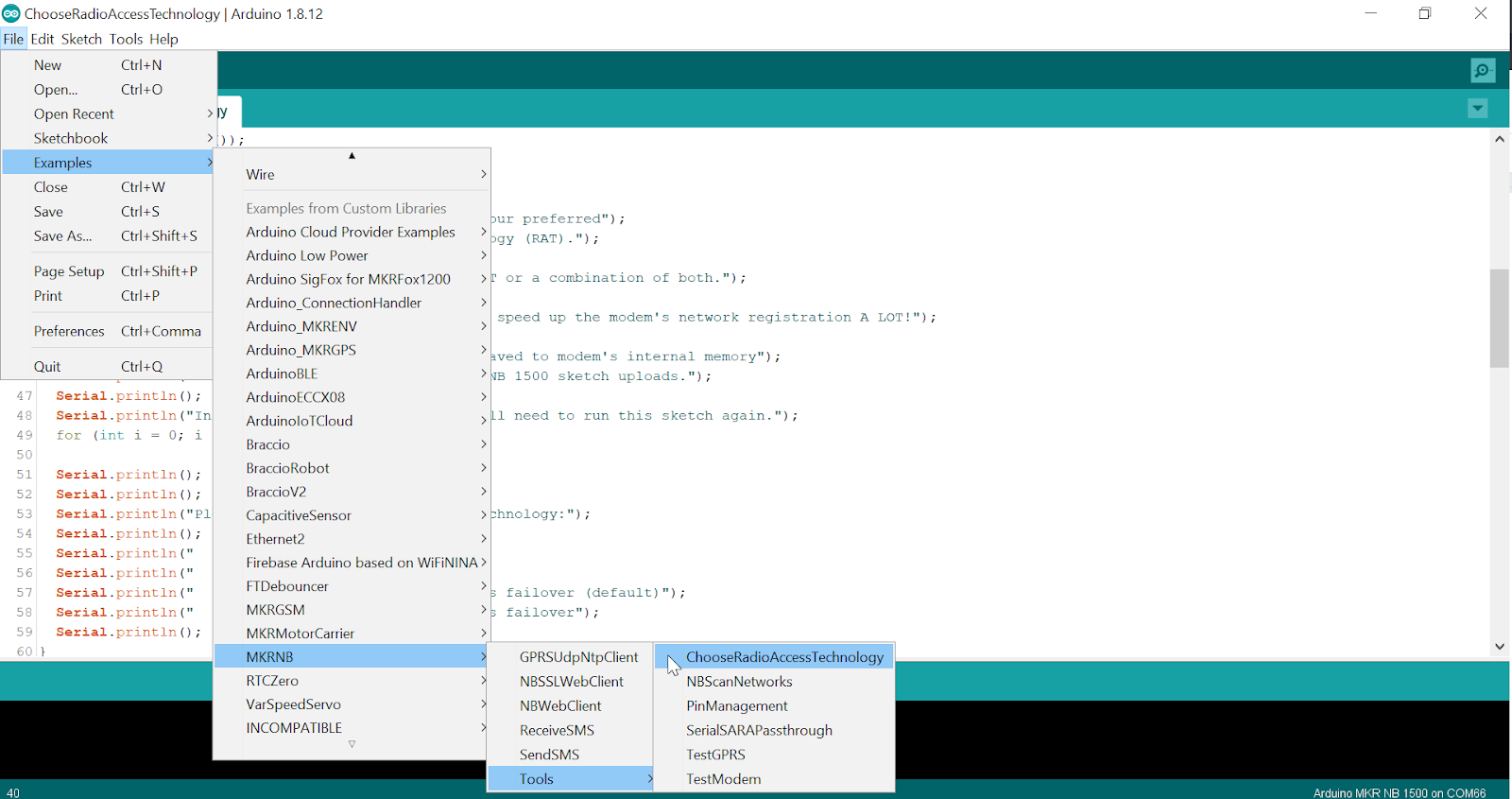Viewport: 1512px width, 799px height.
Task: Open ArduinoBLE examples submenu
Action: (x=352, y=373)
